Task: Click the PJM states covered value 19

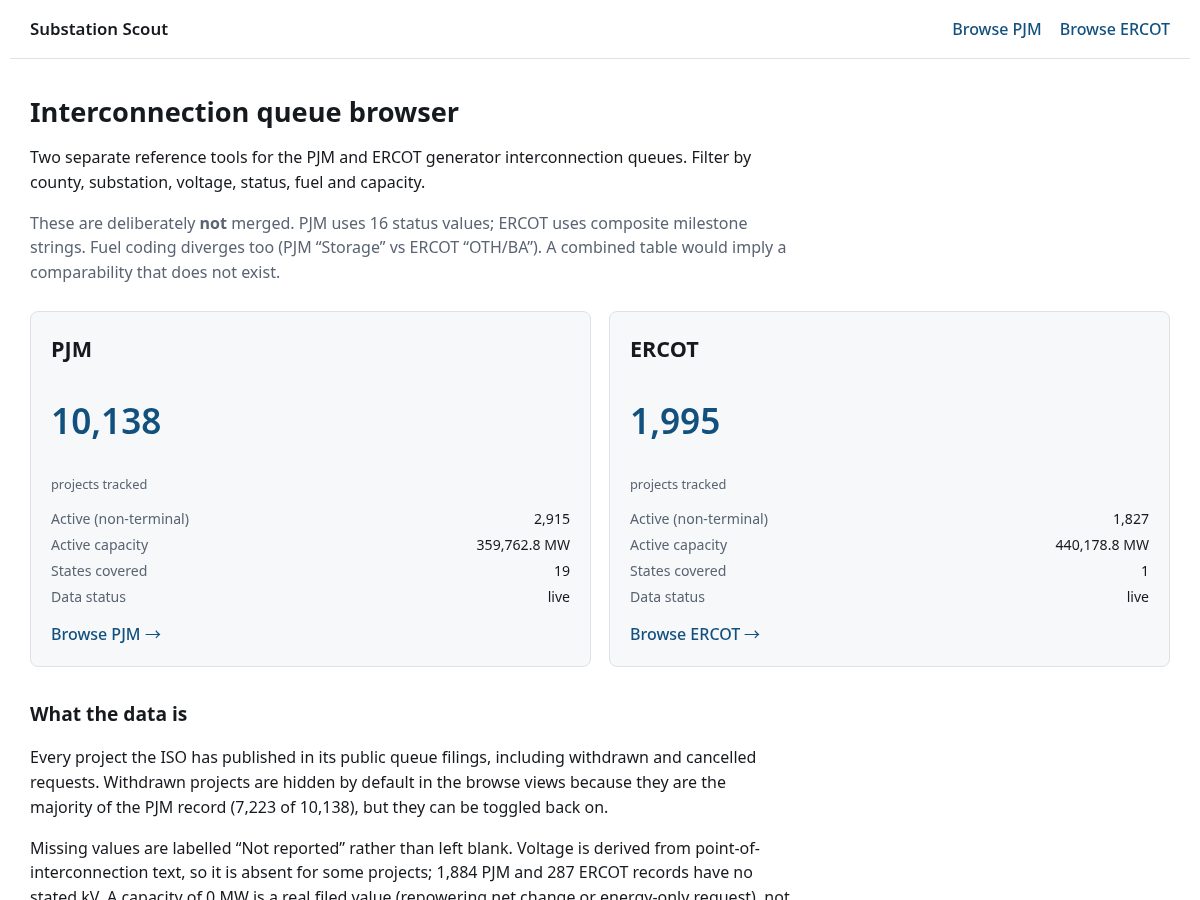Action: click(x=562, y=571)
